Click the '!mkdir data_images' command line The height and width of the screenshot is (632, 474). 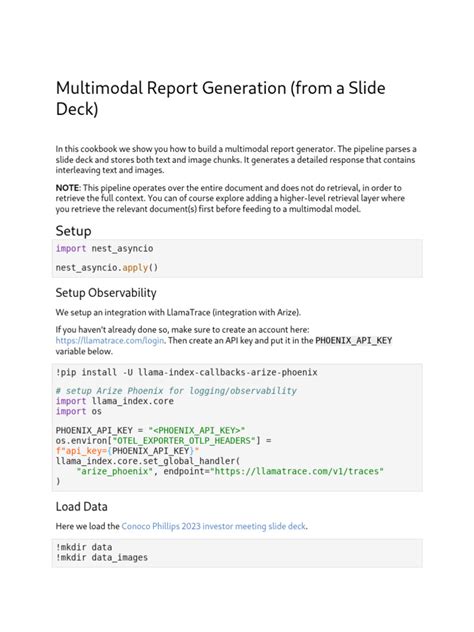[102, 558]
